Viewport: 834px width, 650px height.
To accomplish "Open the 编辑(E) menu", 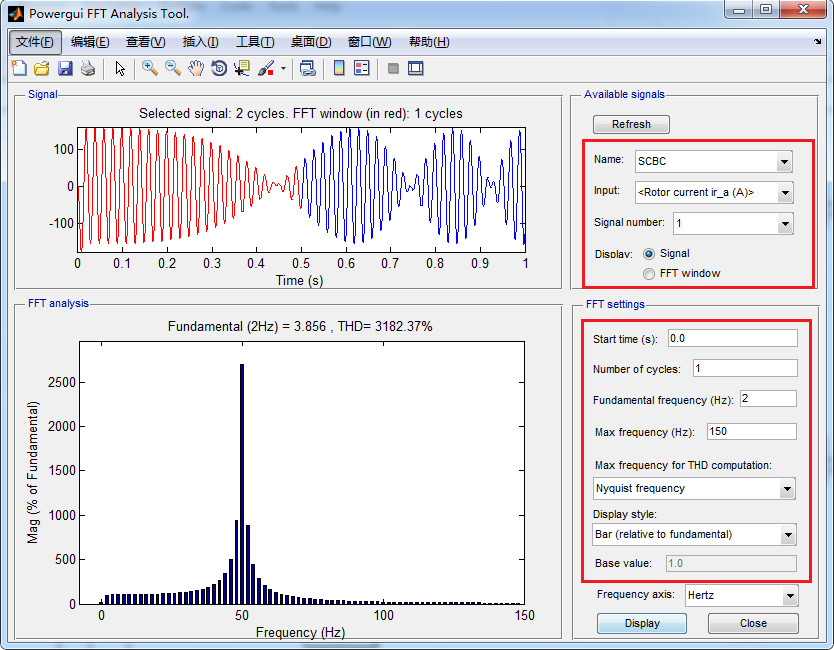I will click(90, 42).
